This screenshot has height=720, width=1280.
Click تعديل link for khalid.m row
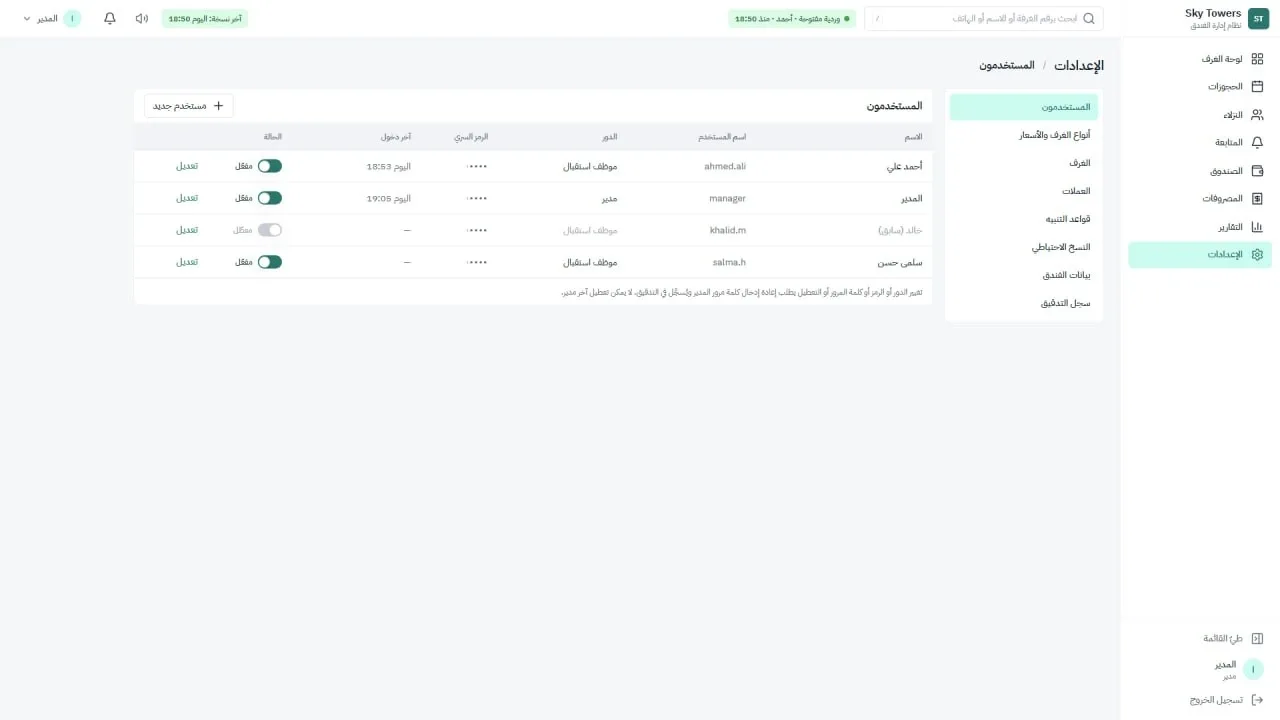point(187,230)
